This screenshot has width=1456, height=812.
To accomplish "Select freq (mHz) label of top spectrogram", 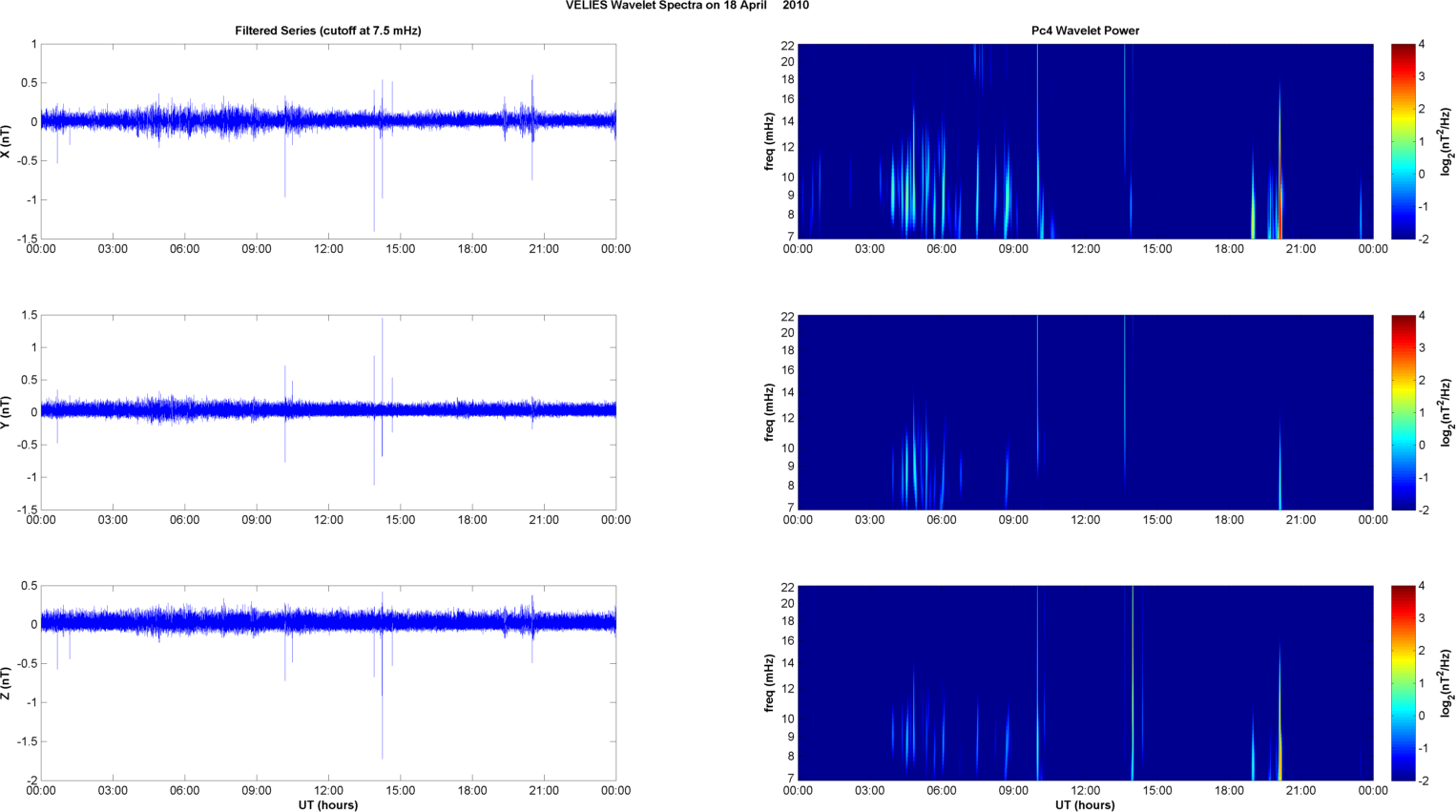I will (769, 141).
